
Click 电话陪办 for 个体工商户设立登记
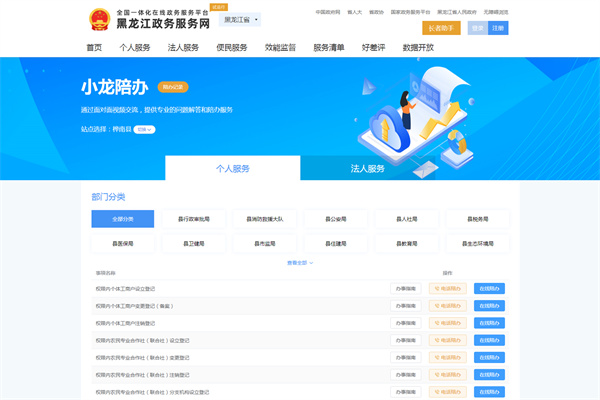coord(448,289)
